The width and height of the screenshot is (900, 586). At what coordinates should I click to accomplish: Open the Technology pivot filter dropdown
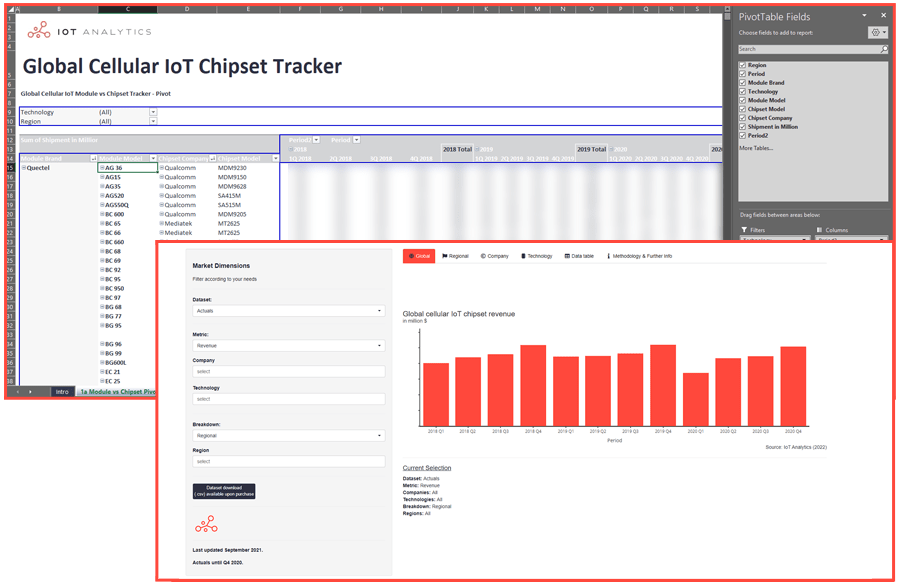click(x=153, y=112)
